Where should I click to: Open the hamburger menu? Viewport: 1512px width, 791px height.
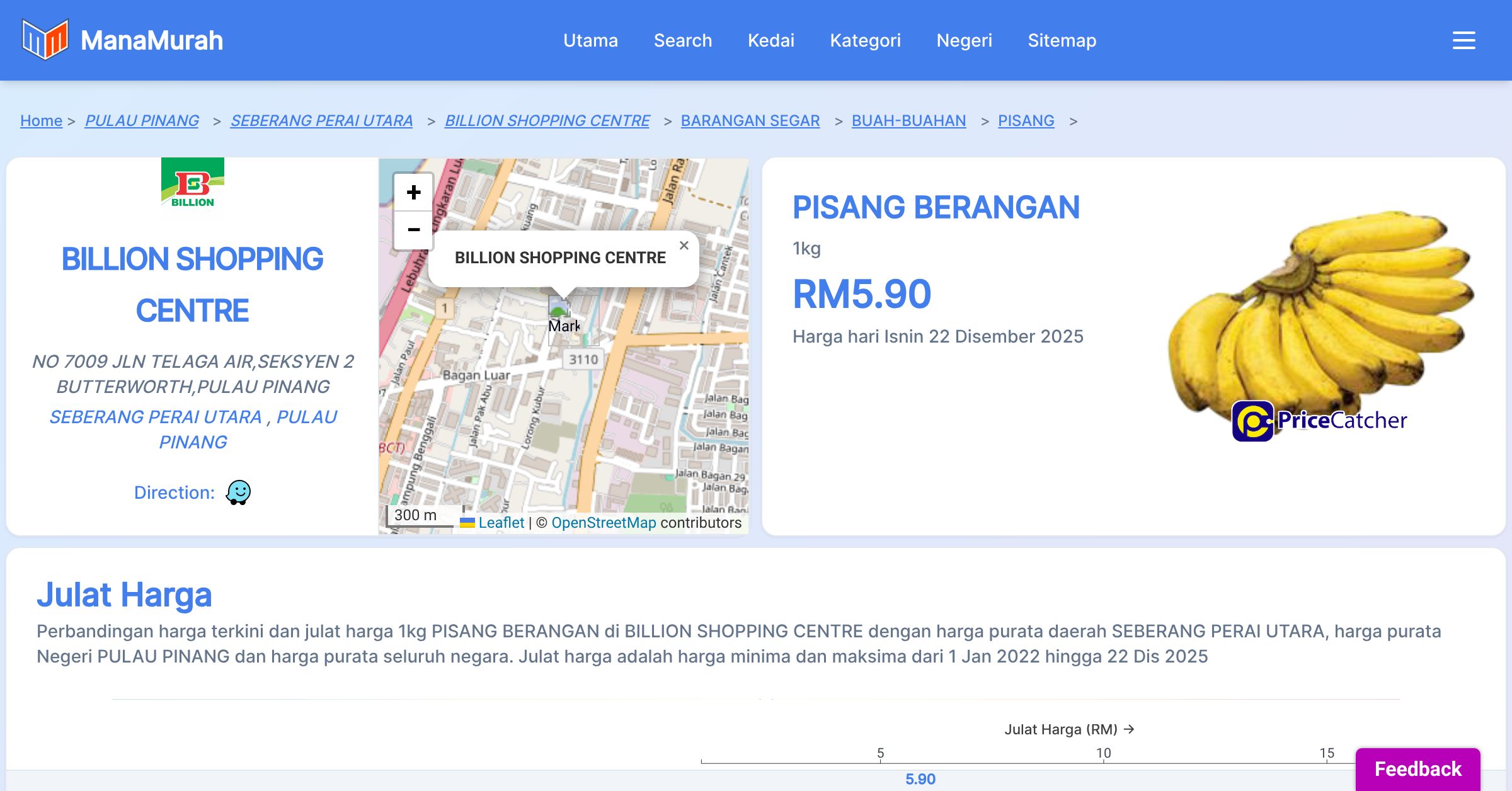1463,40
